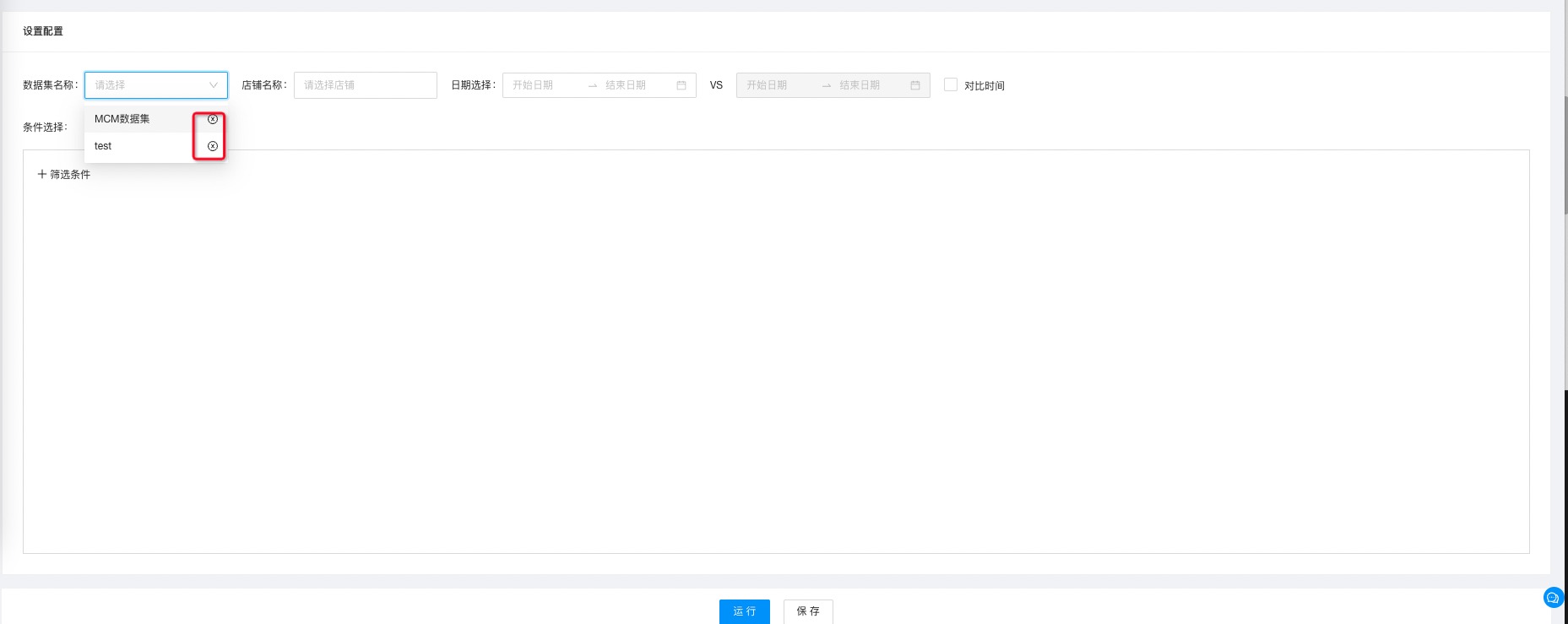Screen dimensions: 1568x624
Task: Delete the test dataset option
Action: [x=213, y=146]
